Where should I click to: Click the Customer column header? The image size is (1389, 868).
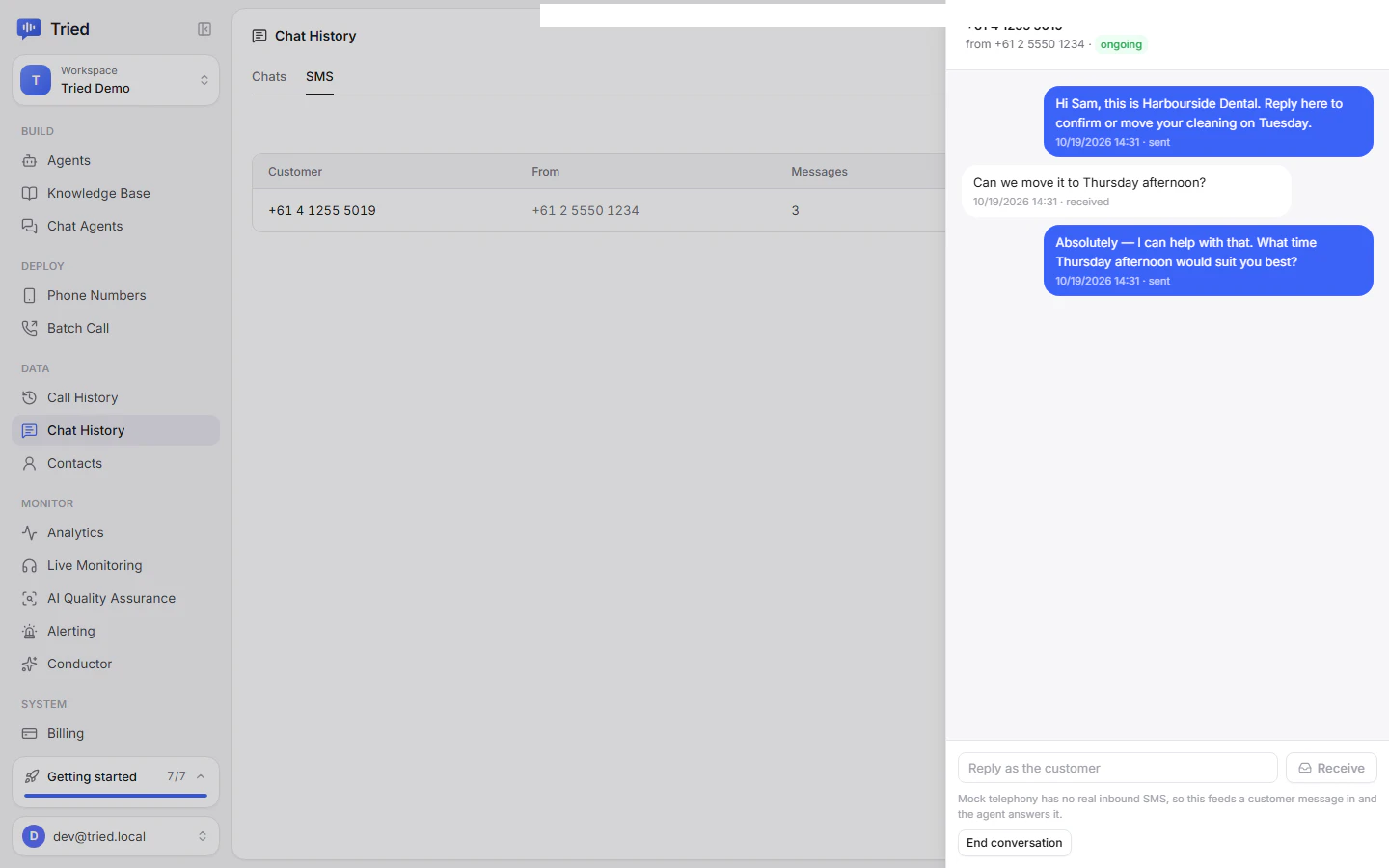[x=295, y=172]
